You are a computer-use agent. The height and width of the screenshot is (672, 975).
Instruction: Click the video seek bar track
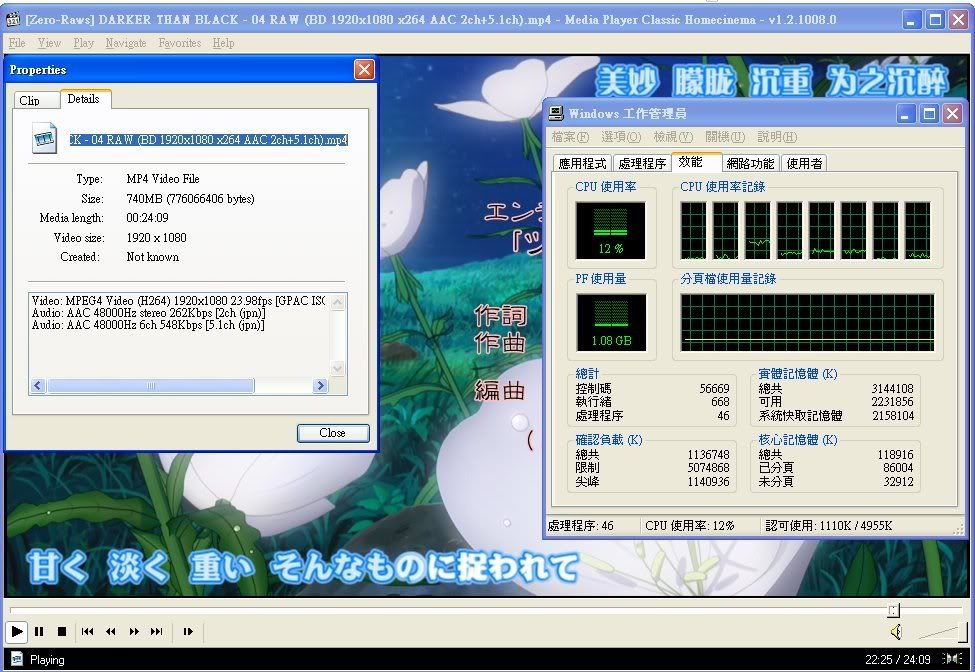tap(485, 610)
